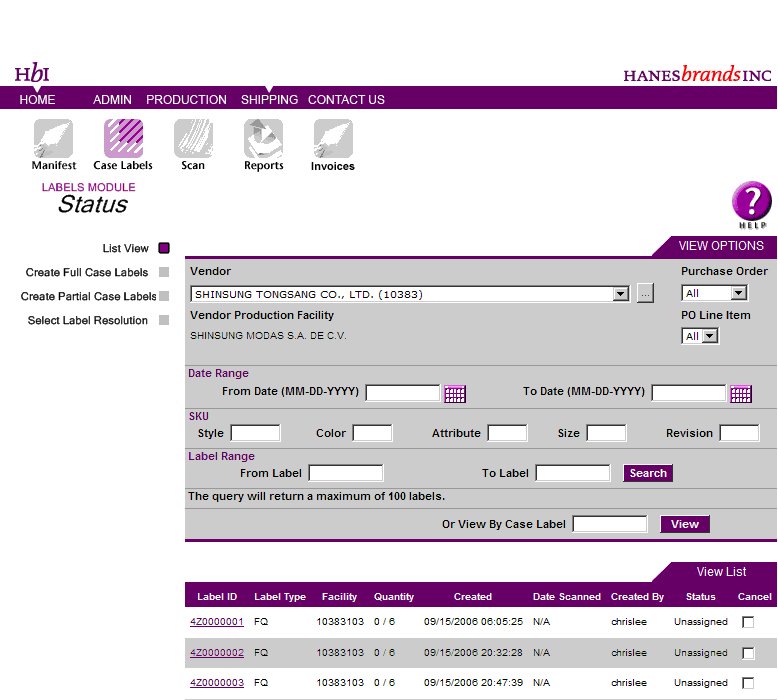Open the From Date calendar picker
Image resolution: width=778 pixels, height=700 pixels.
click(455, 394)
